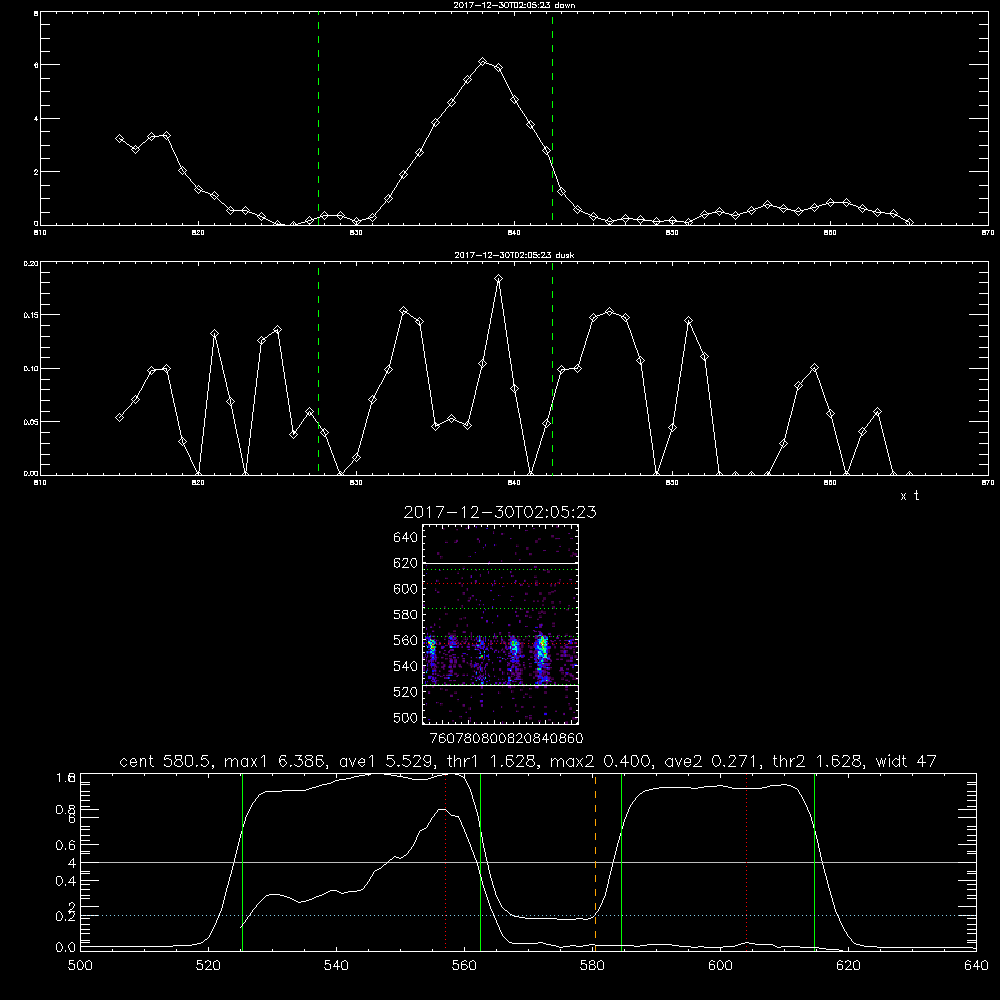Click the '620' x-axis label of bottom plot

[848, 966]
